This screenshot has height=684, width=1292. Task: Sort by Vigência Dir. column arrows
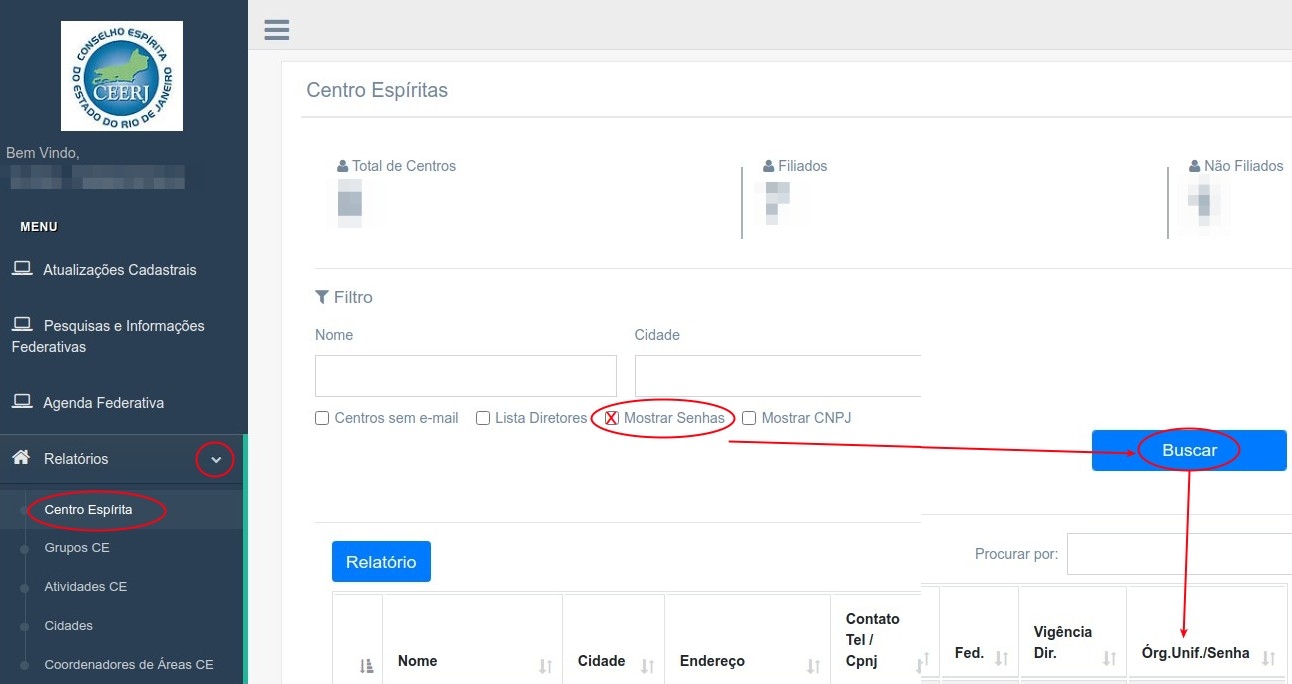click(x=1109, y=658)
